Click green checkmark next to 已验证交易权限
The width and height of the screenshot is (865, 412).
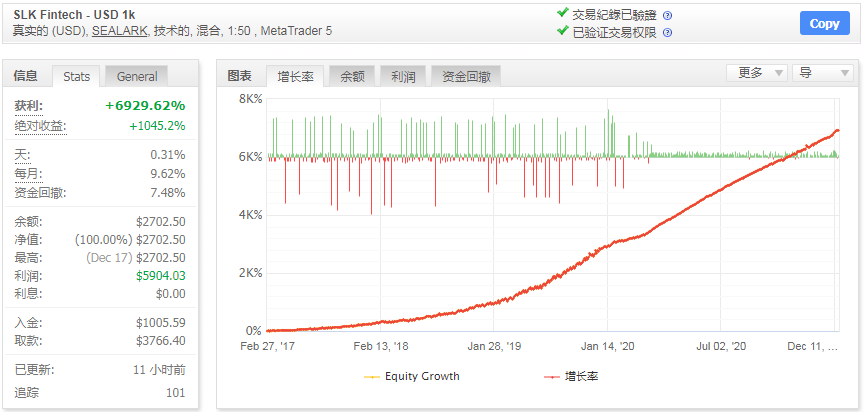coord(562,30)
